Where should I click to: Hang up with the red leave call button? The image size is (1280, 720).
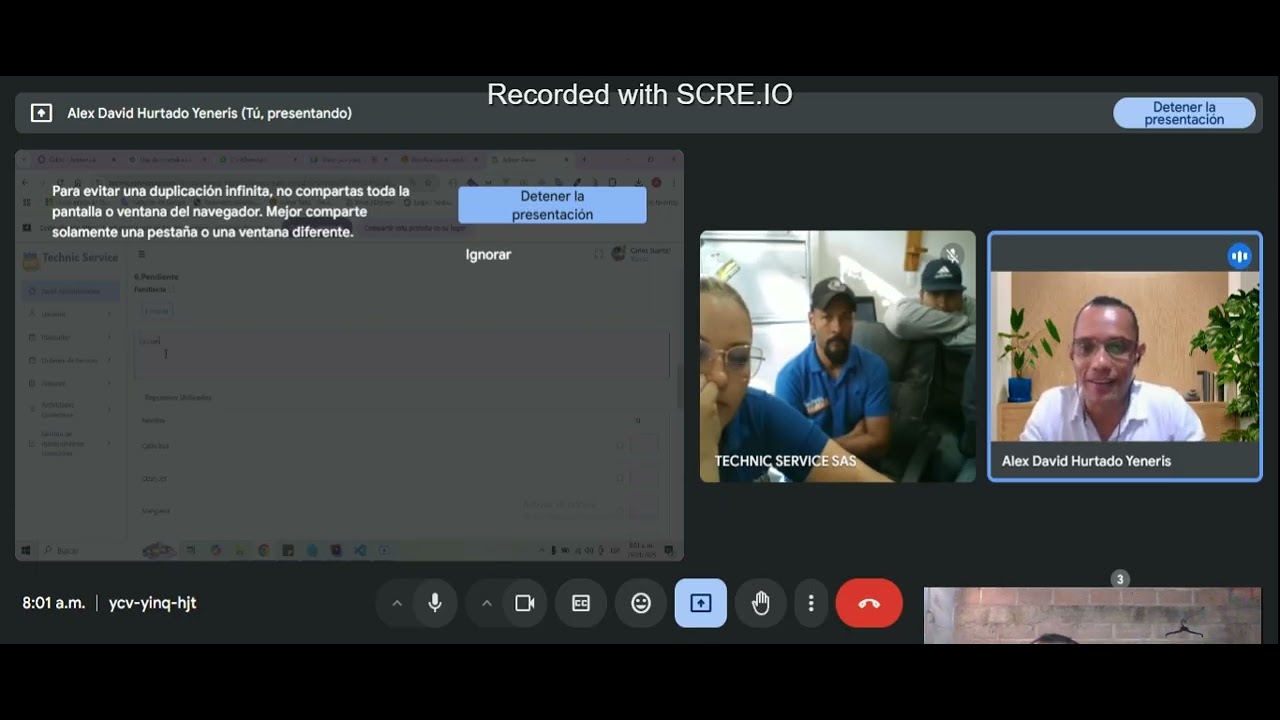coord(869,603)
